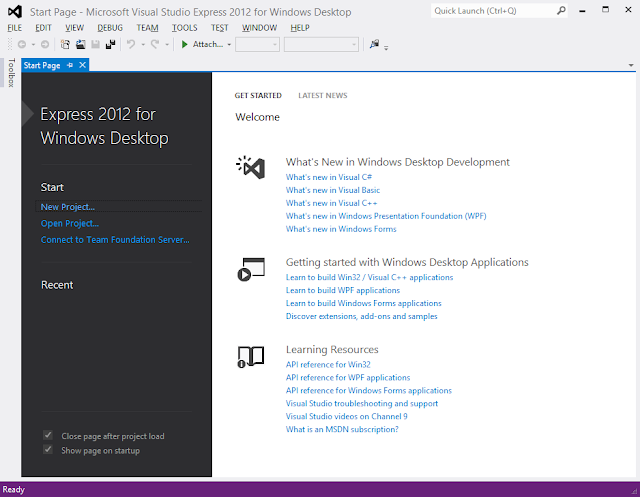
Task: Open the Toolbox side panel tab
Action: [11, 73]
